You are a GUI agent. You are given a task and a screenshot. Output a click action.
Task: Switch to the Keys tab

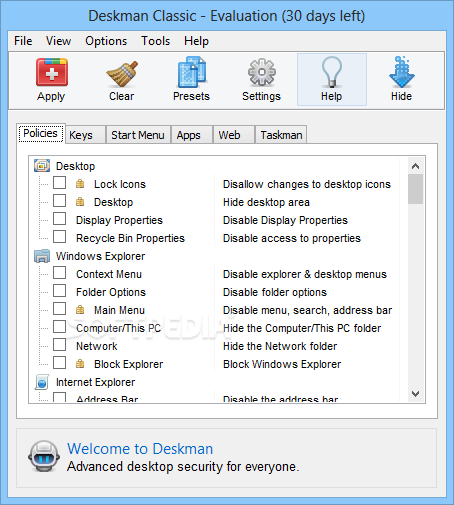pyautogui.click(x=86, y=135)
